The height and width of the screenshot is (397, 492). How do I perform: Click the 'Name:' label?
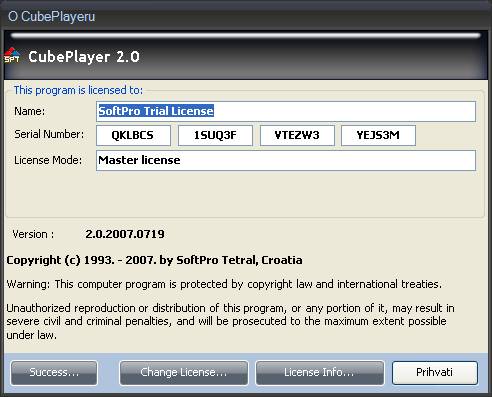29,111
